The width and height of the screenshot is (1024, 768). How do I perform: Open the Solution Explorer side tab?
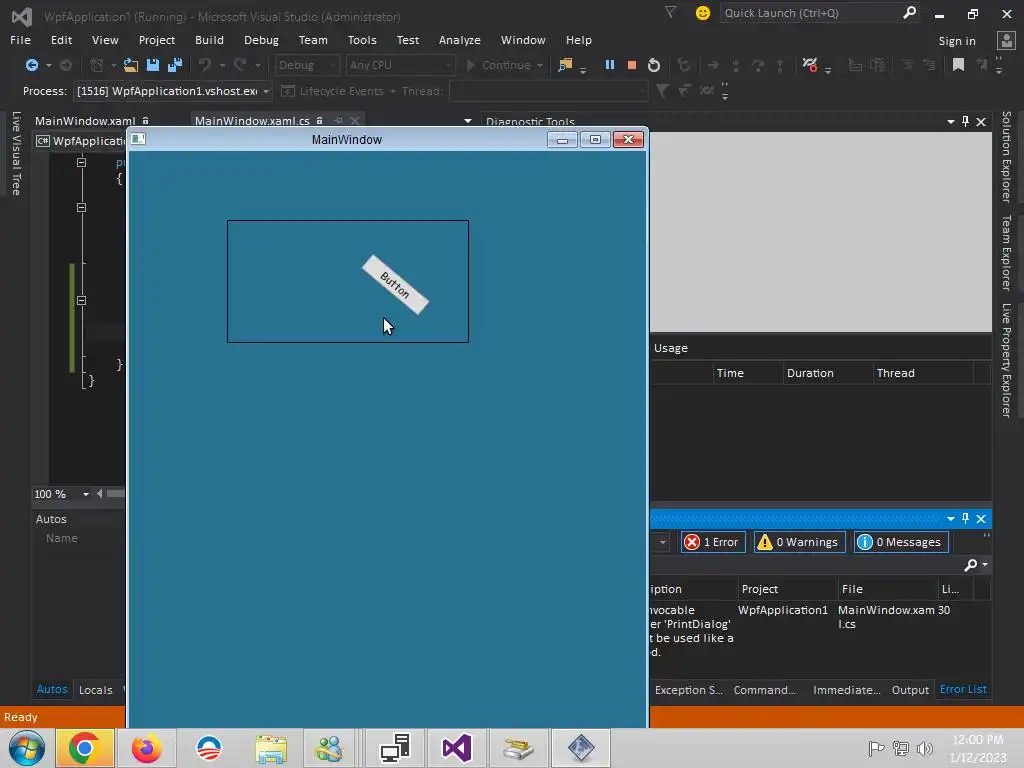pos(1006,157)
